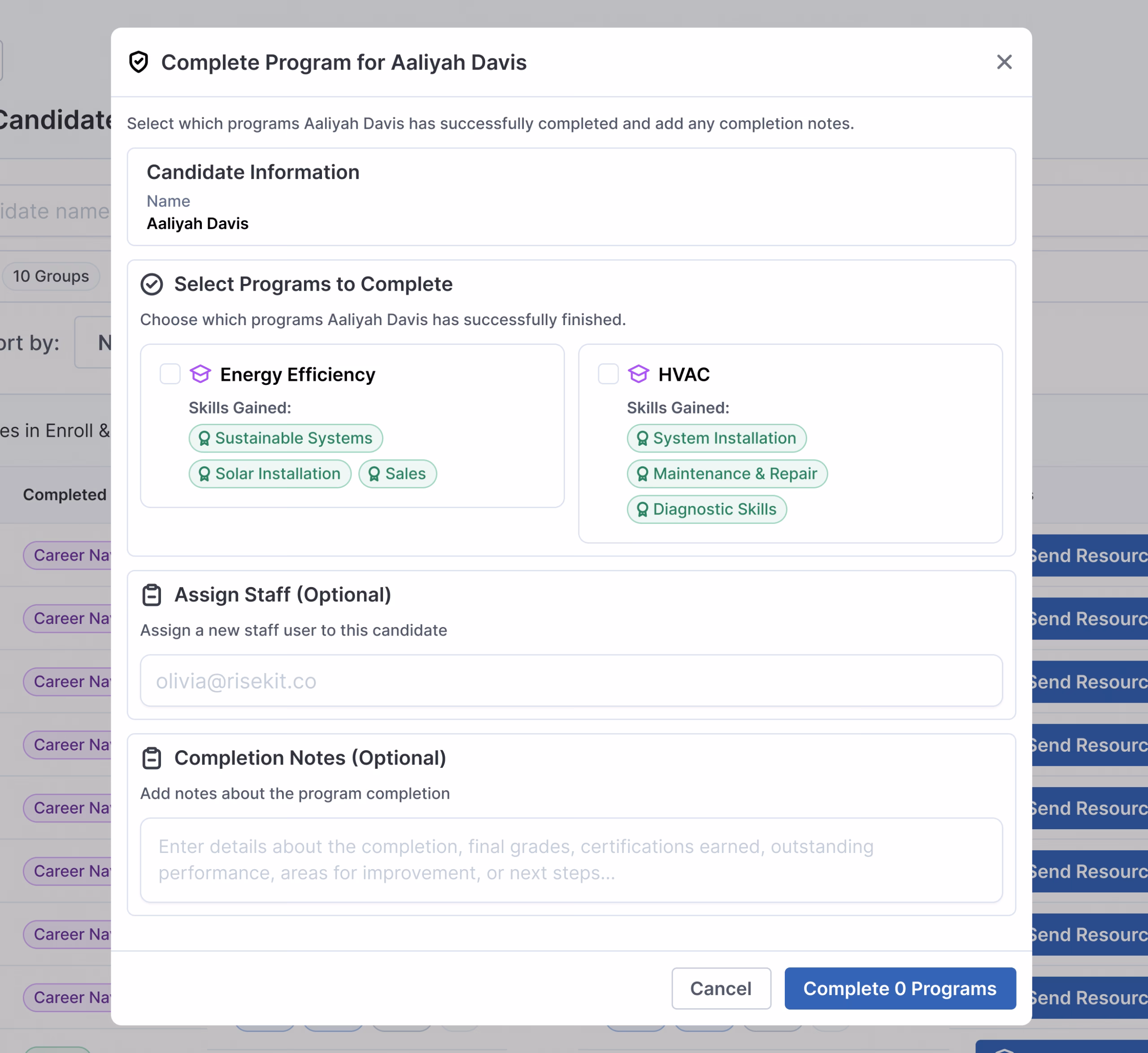
Task: Click the System Installation skill badge
Action: click(x=716, y=438)
